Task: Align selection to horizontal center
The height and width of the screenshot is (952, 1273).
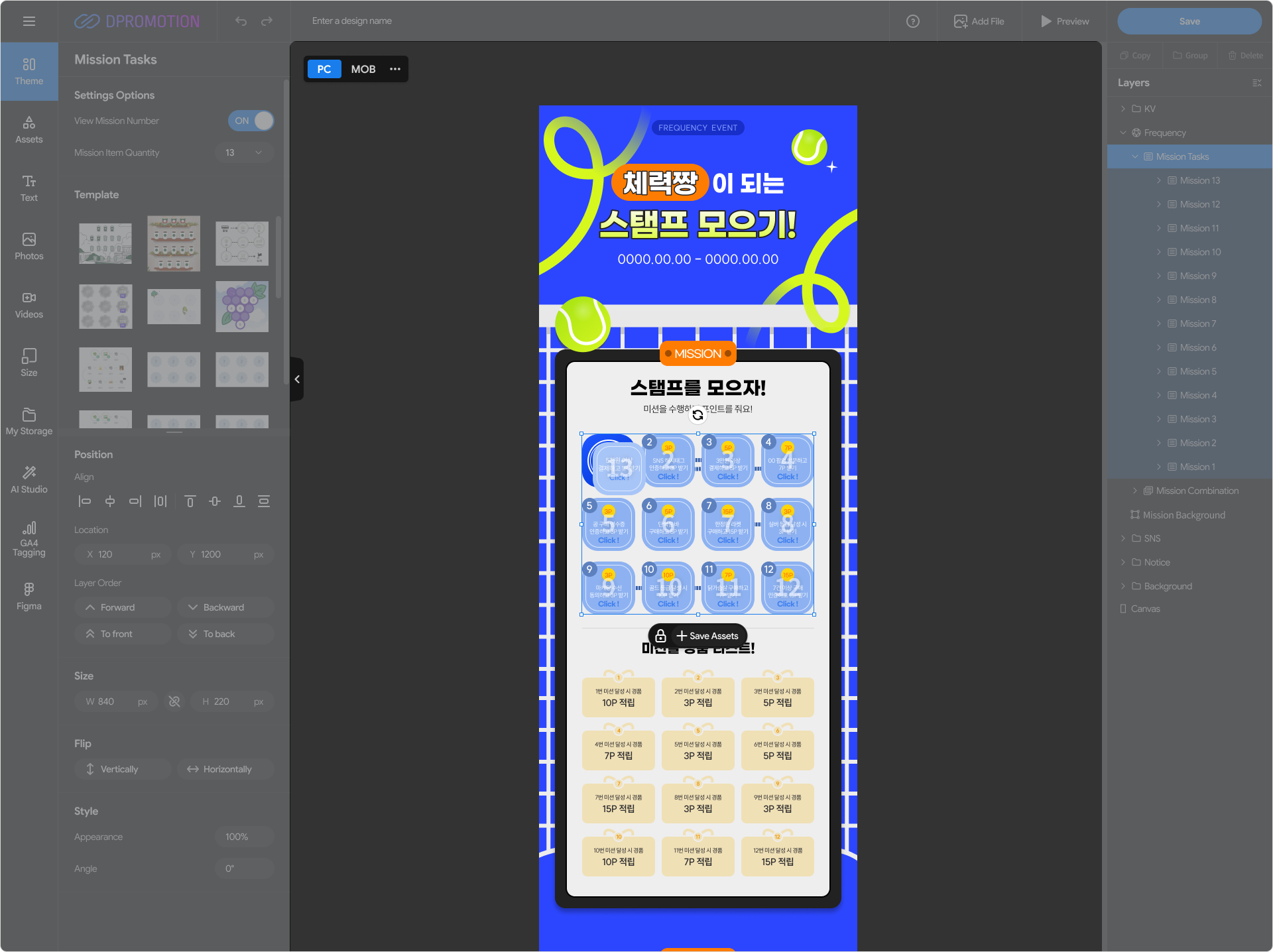Action: pos(110,501)
